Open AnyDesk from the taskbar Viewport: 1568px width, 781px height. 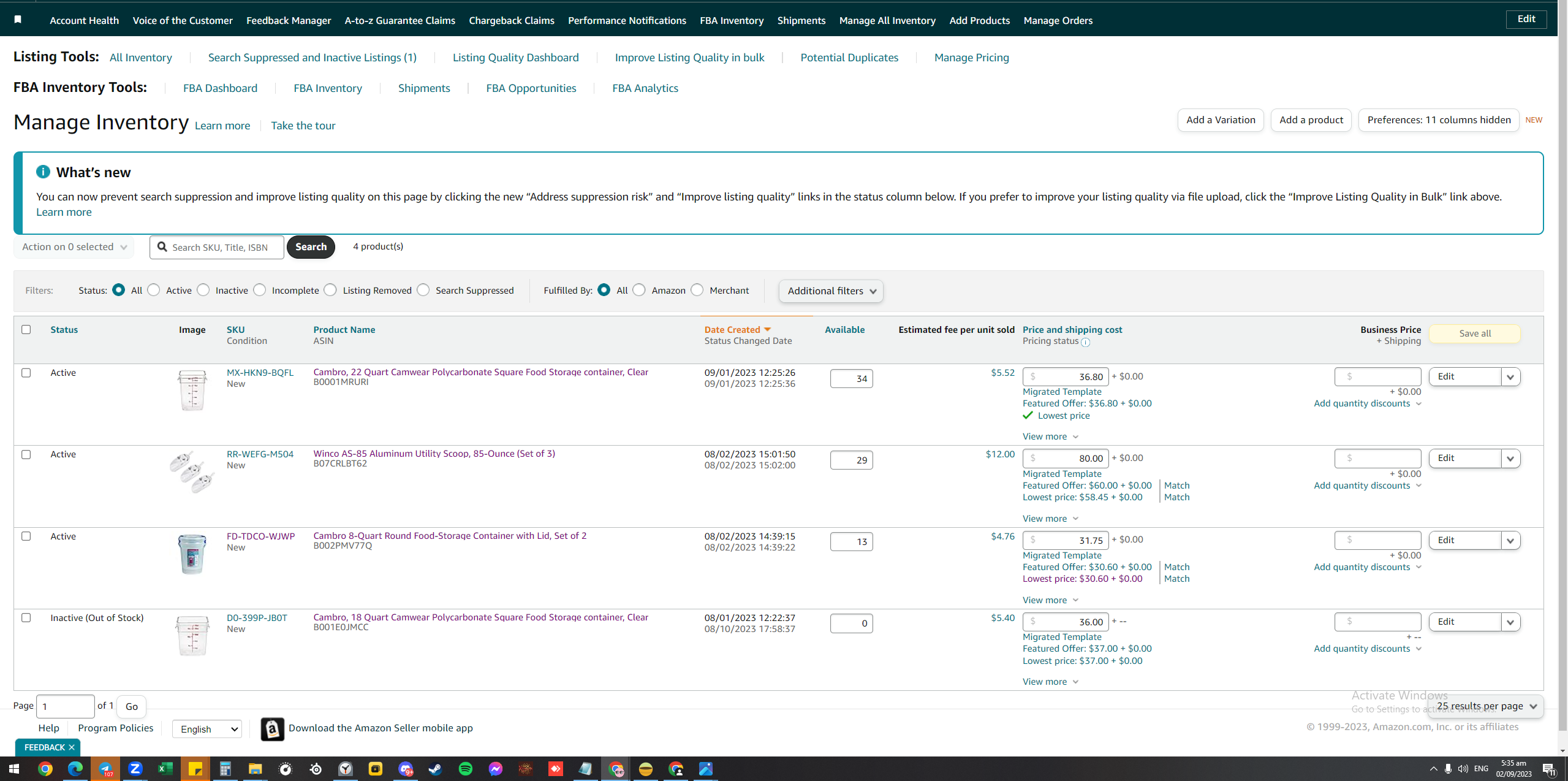tap(555, 769)
